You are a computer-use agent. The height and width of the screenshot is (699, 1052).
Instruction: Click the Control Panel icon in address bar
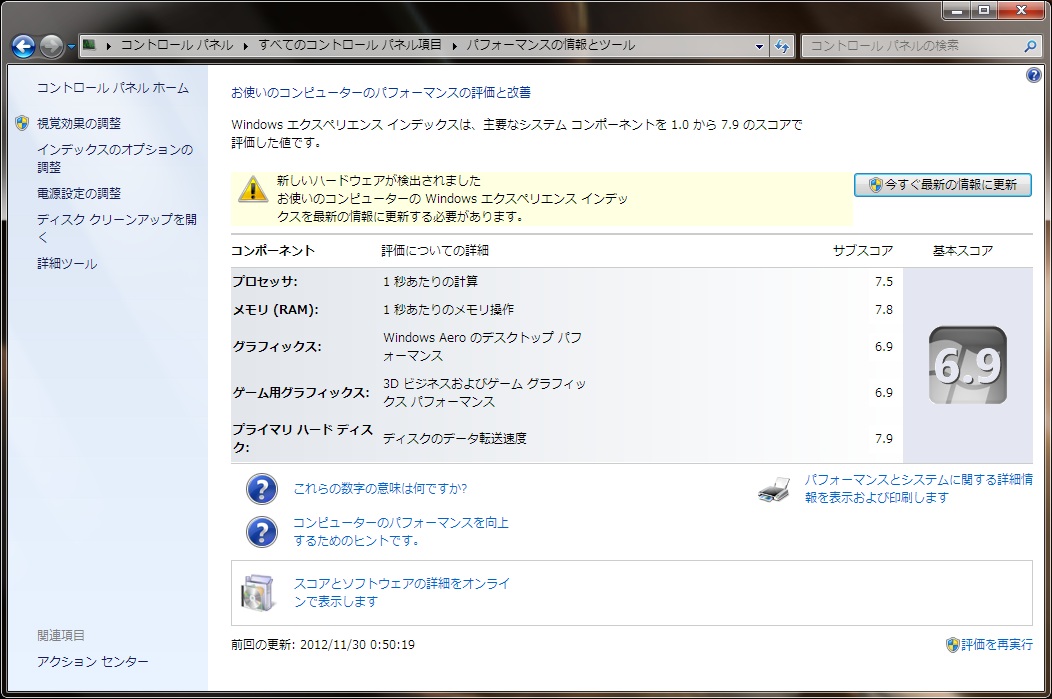click(x=89, y=46)
